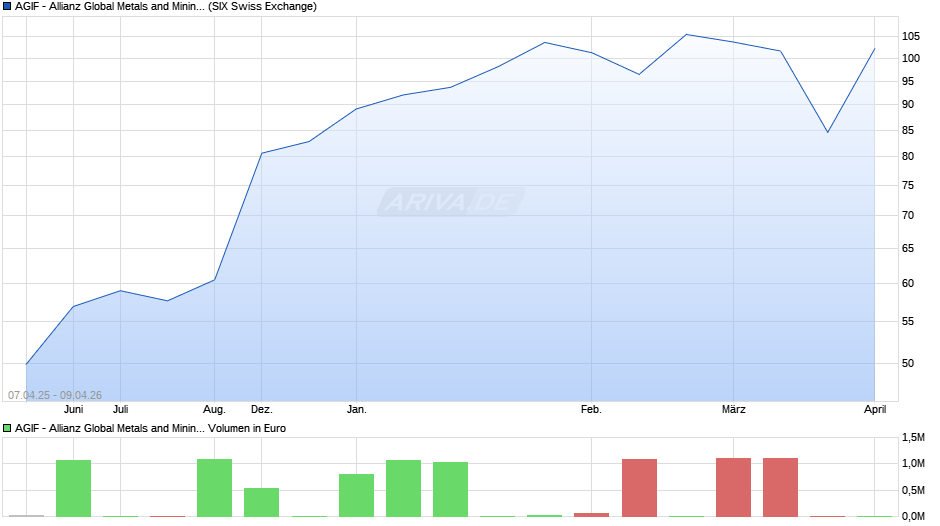The image size is (940, 526).
Task: Click the 'Juni' x-axis label
Action: (74, 409)
